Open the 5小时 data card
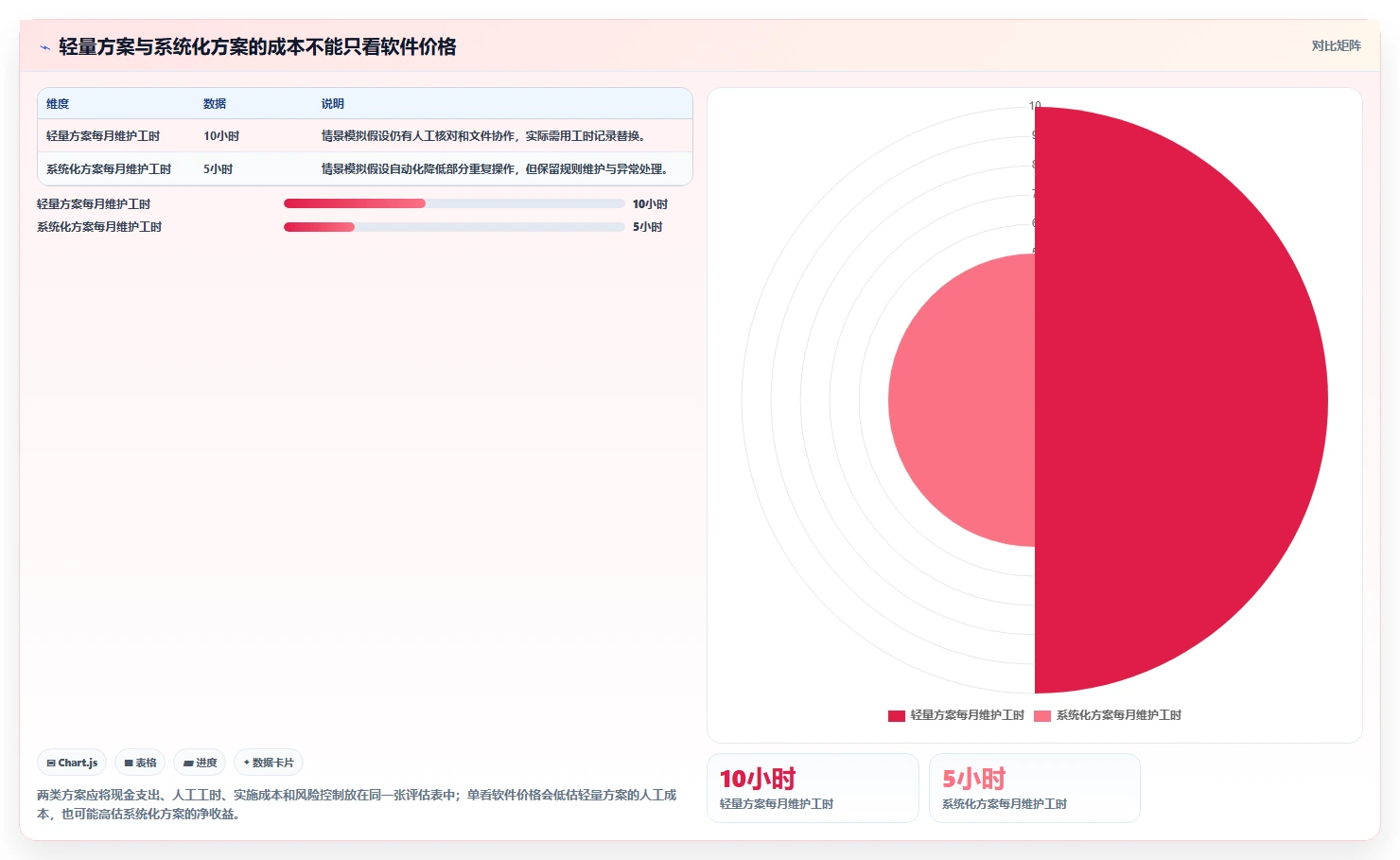 pos(1035,788)
